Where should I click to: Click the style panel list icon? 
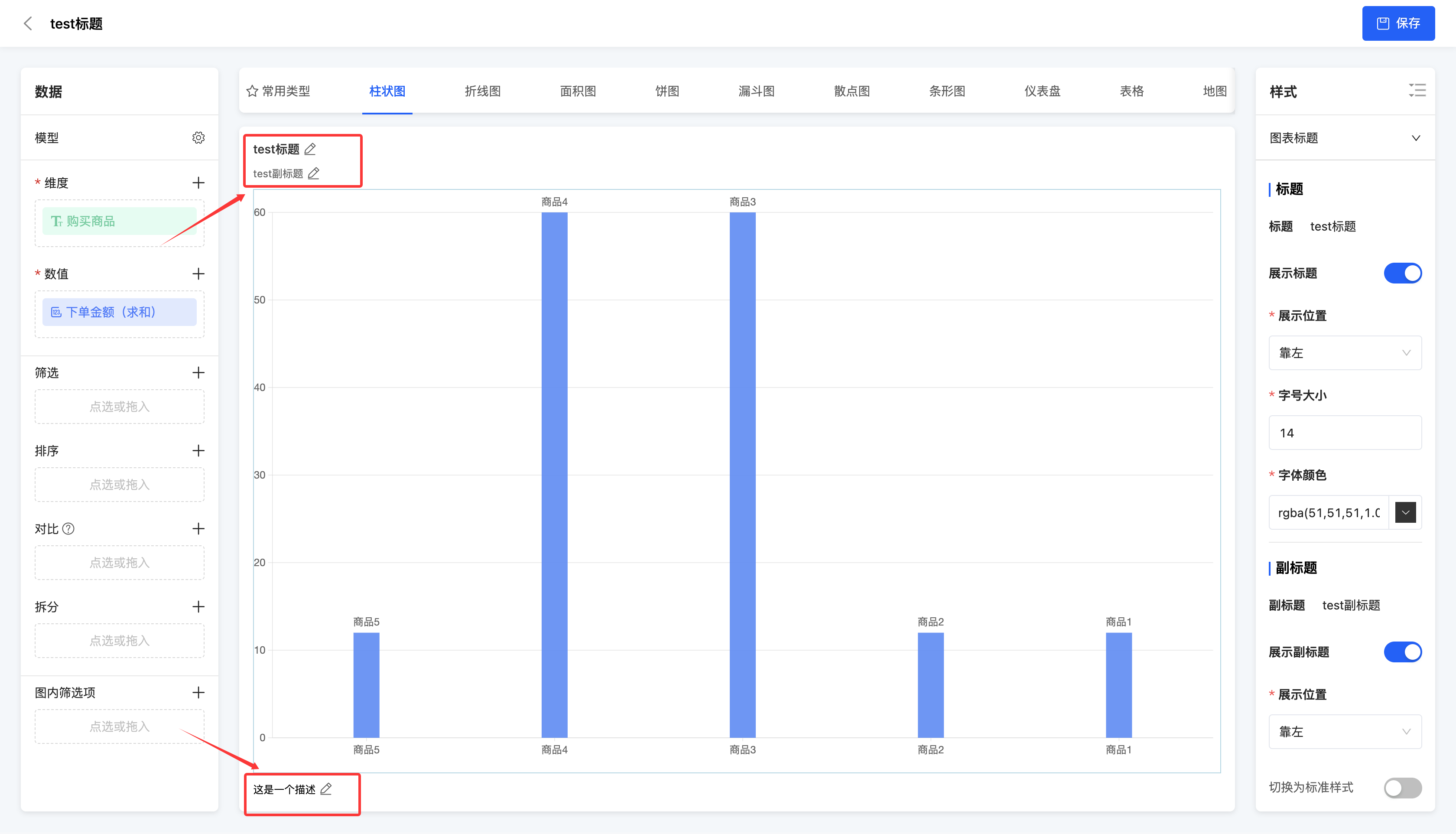tap(1417, 91)
